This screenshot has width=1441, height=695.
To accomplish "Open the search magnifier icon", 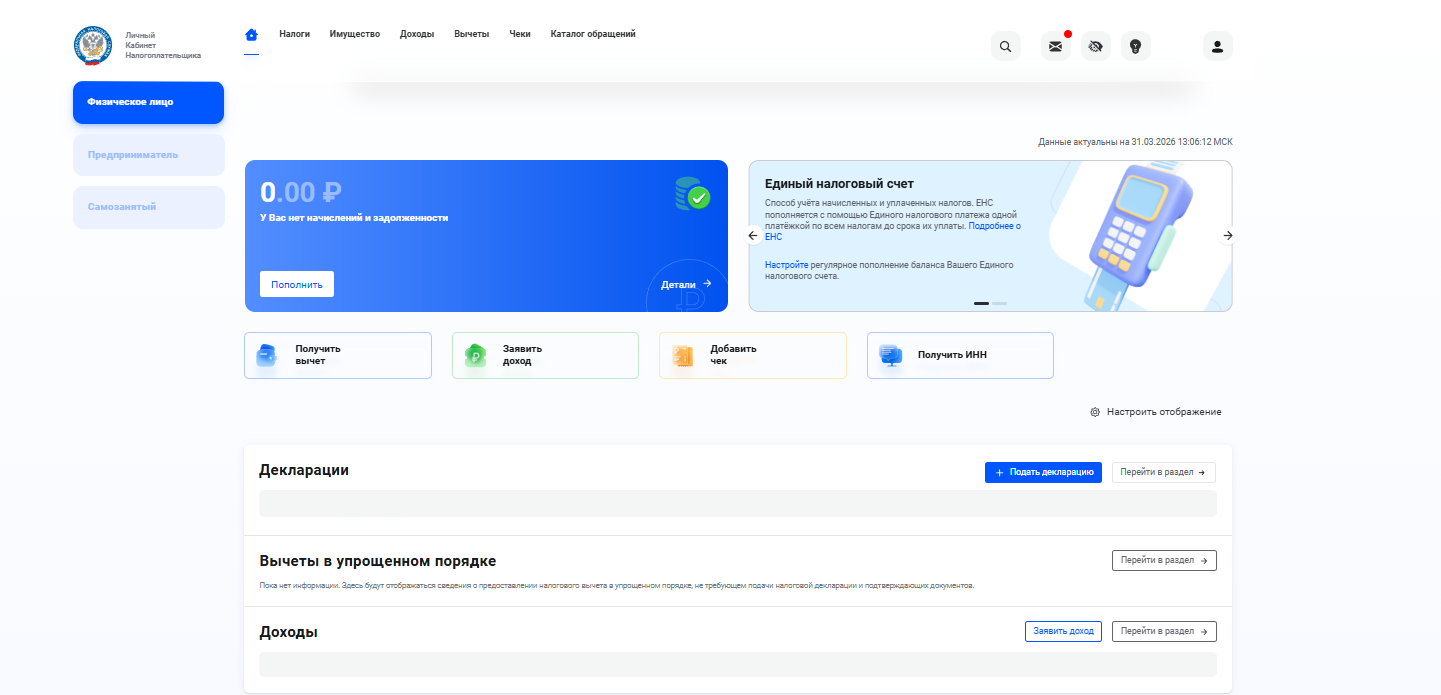I will pyautogui.click(x=1005, y=46).
